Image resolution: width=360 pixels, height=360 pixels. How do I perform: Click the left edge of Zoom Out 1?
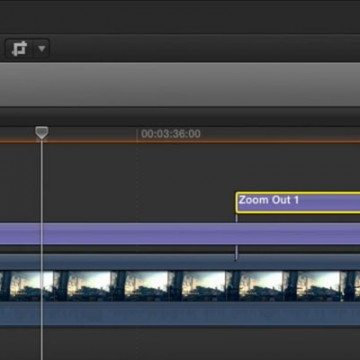236,202
